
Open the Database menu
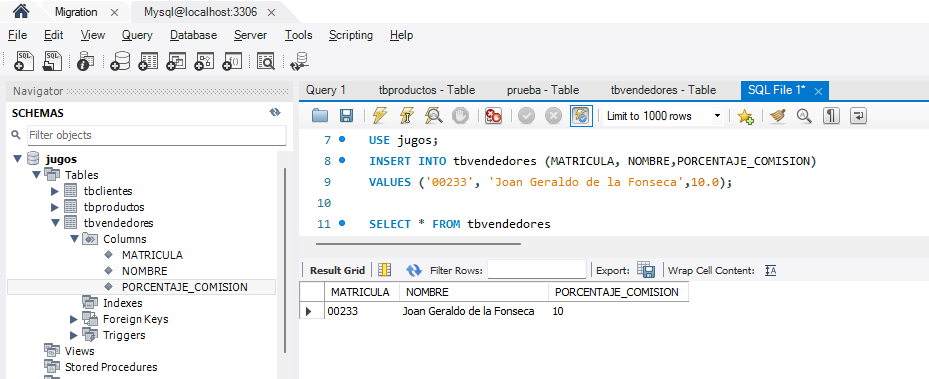click(x=194, y=35)
